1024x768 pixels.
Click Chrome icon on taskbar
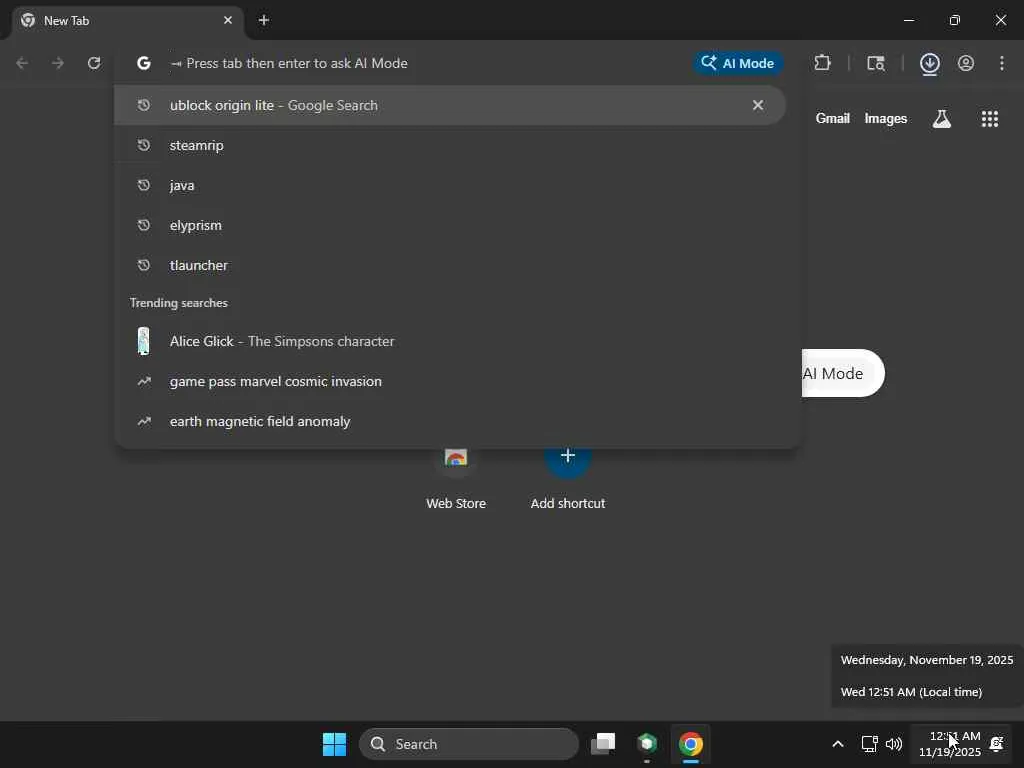(x=690, y=744)
